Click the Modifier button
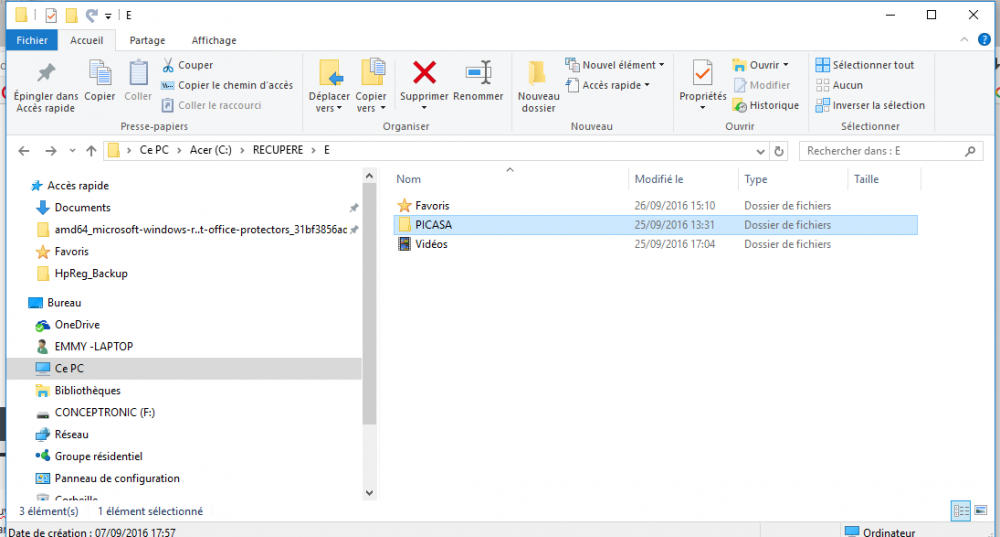Viewport: 1000px width, 537px height. pyautogui.click(x=761, y=85)
